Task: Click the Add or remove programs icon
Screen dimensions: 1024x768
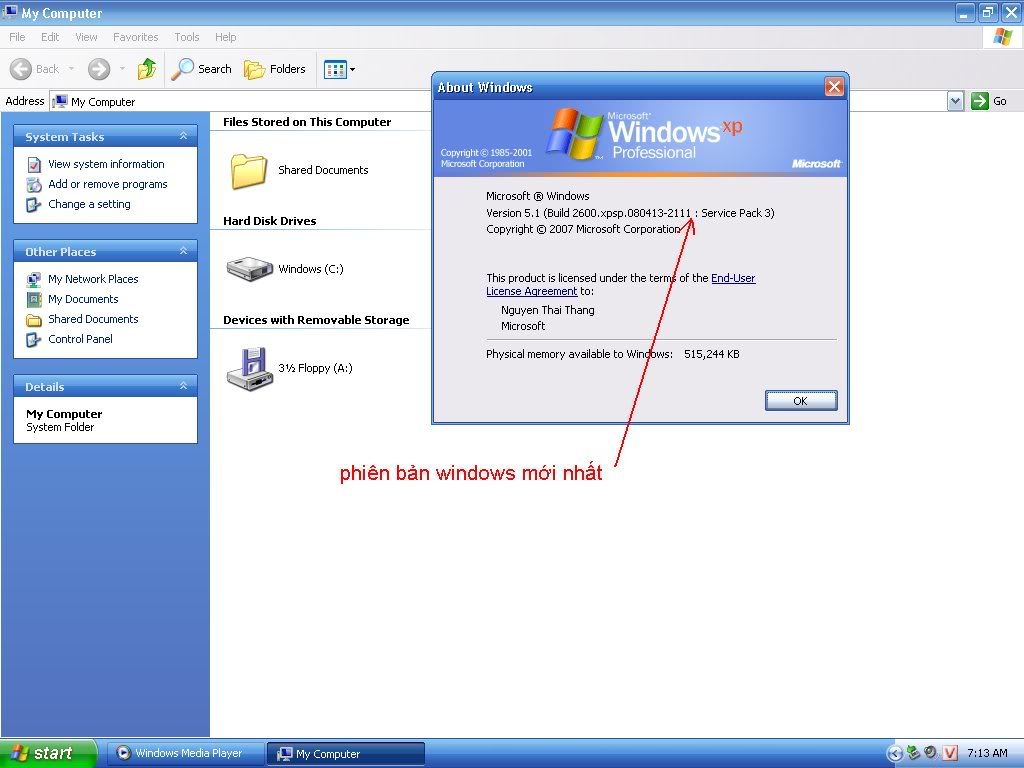Action: [x=34, y=185]
